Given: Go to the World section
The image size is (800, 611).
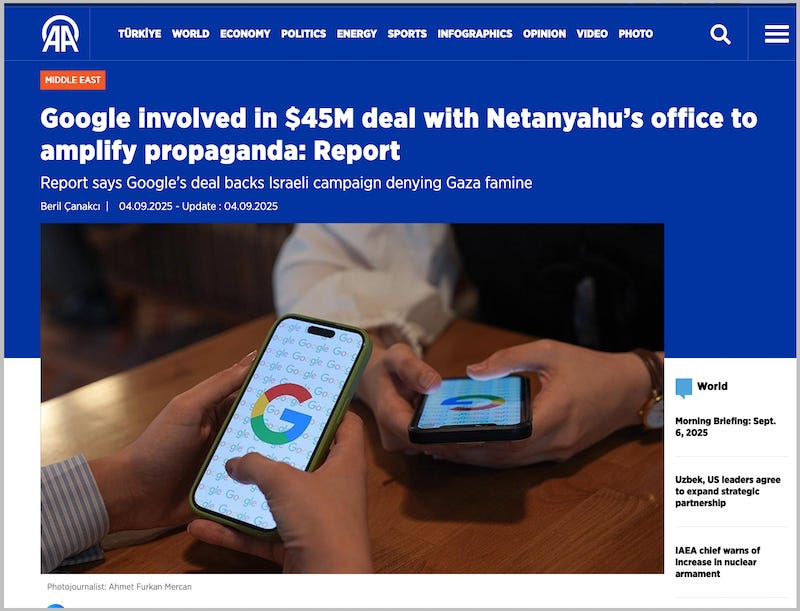Looking at the screenshot, I should 190,34.
